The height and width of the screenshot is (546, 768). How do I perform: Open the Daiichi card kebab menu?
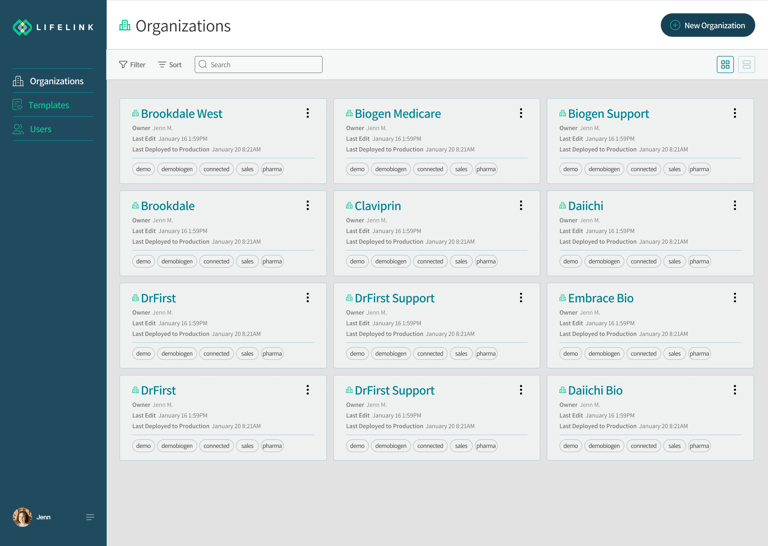[735, 205]
